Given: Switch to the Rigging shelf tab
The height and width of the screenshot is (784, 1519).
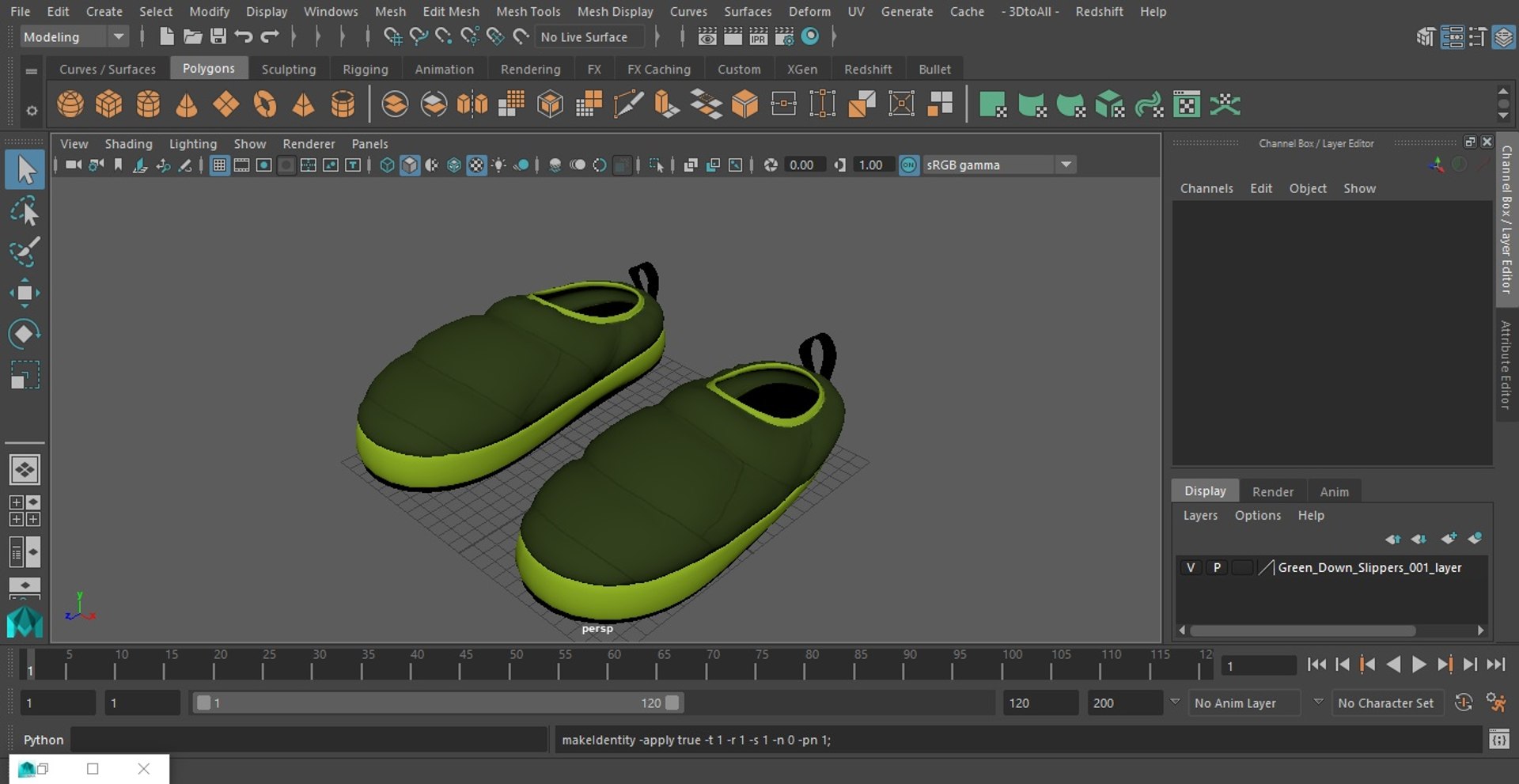Looking at the screenshot, I should [x=365, y=69].
